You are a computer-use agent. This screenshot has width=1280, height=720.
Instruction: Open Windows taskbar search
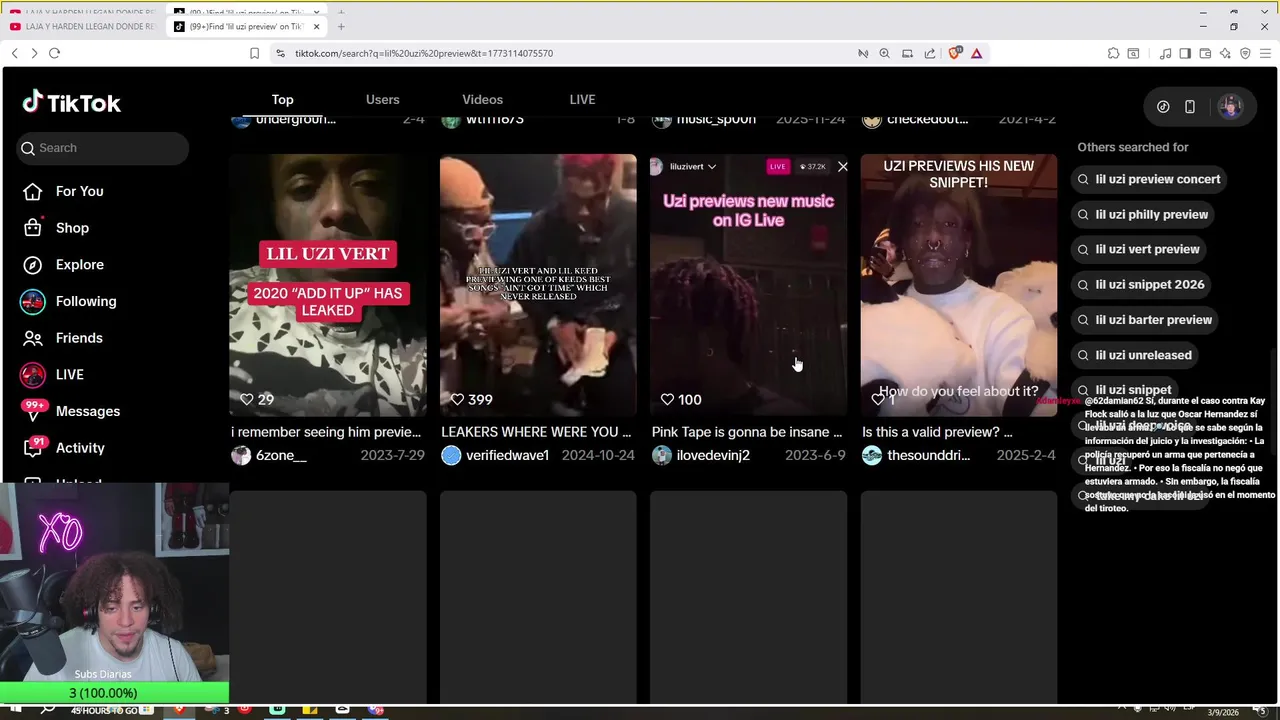47,710
